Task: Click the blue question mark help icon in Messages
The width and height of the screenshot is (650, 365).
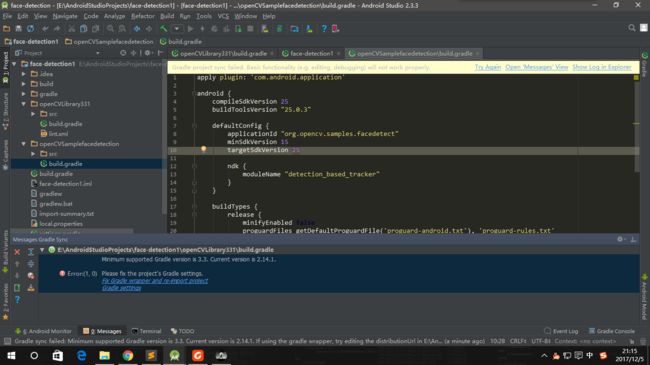Action: [x=17, y=299]
